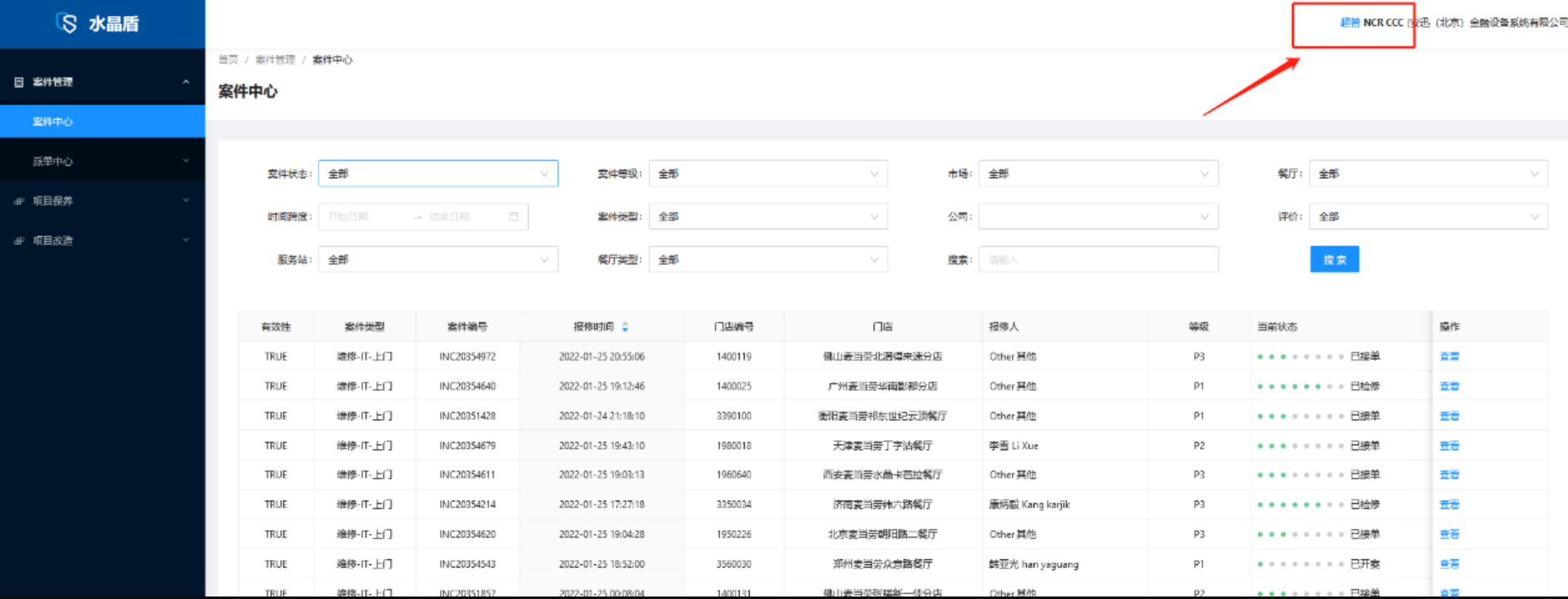This screenshot has width=1568, height=599.
Task: Click 查看 link for case INC20354214
Action: [x=1449, y=504]
